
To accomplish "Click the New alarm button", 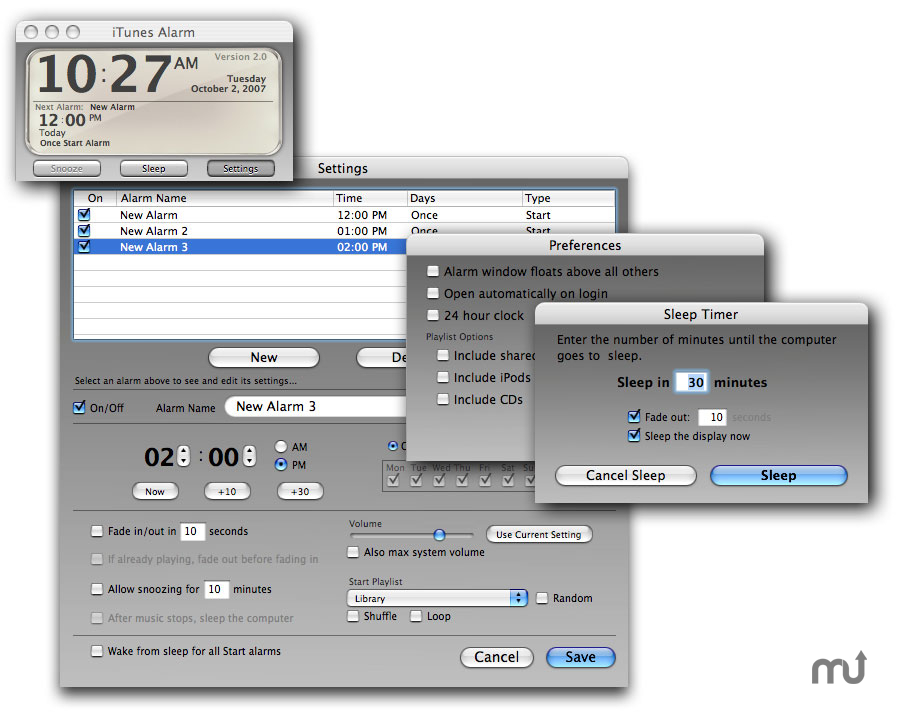I will [264, 357].
